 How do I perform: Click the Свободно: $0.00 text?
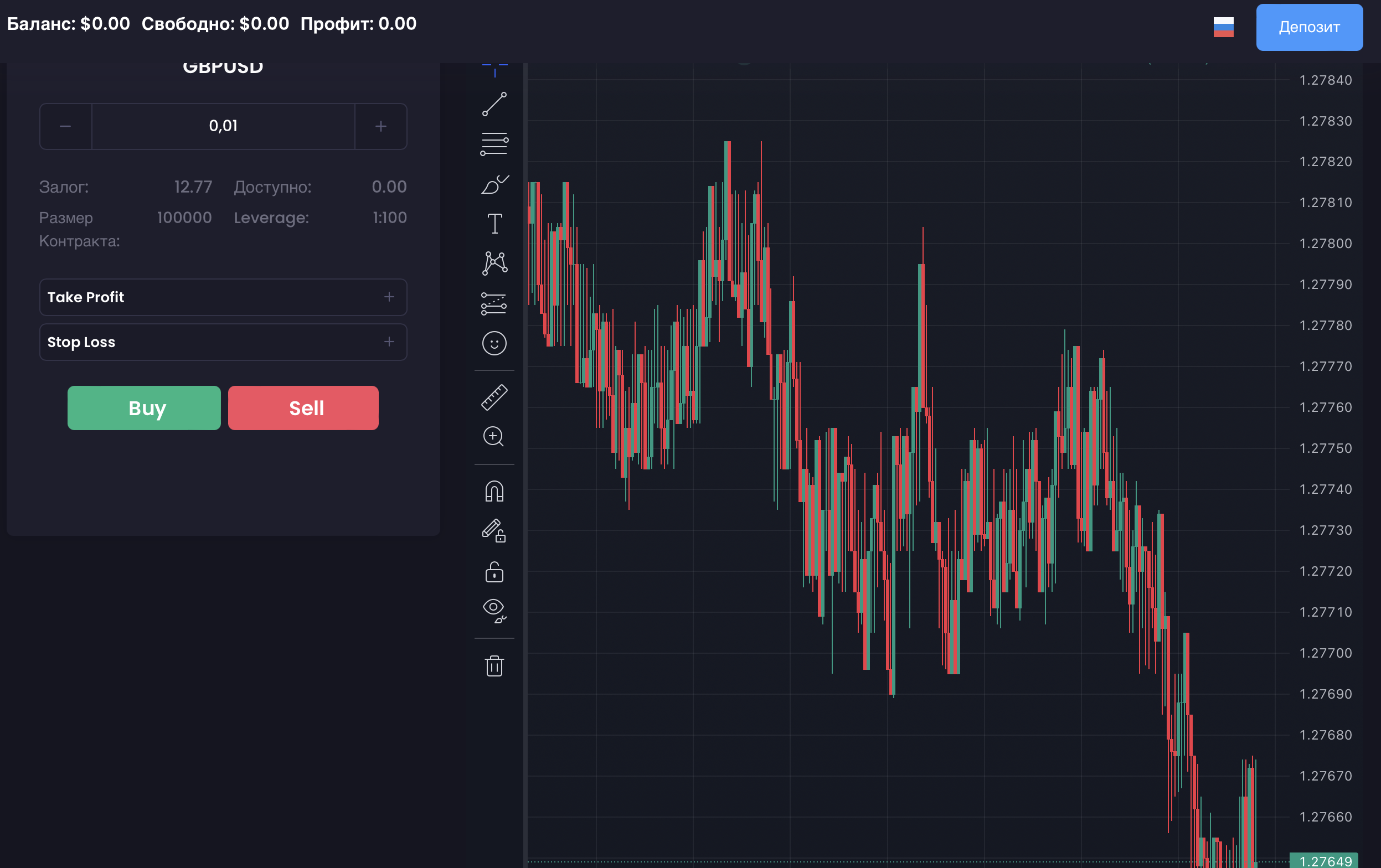point(215,23)
